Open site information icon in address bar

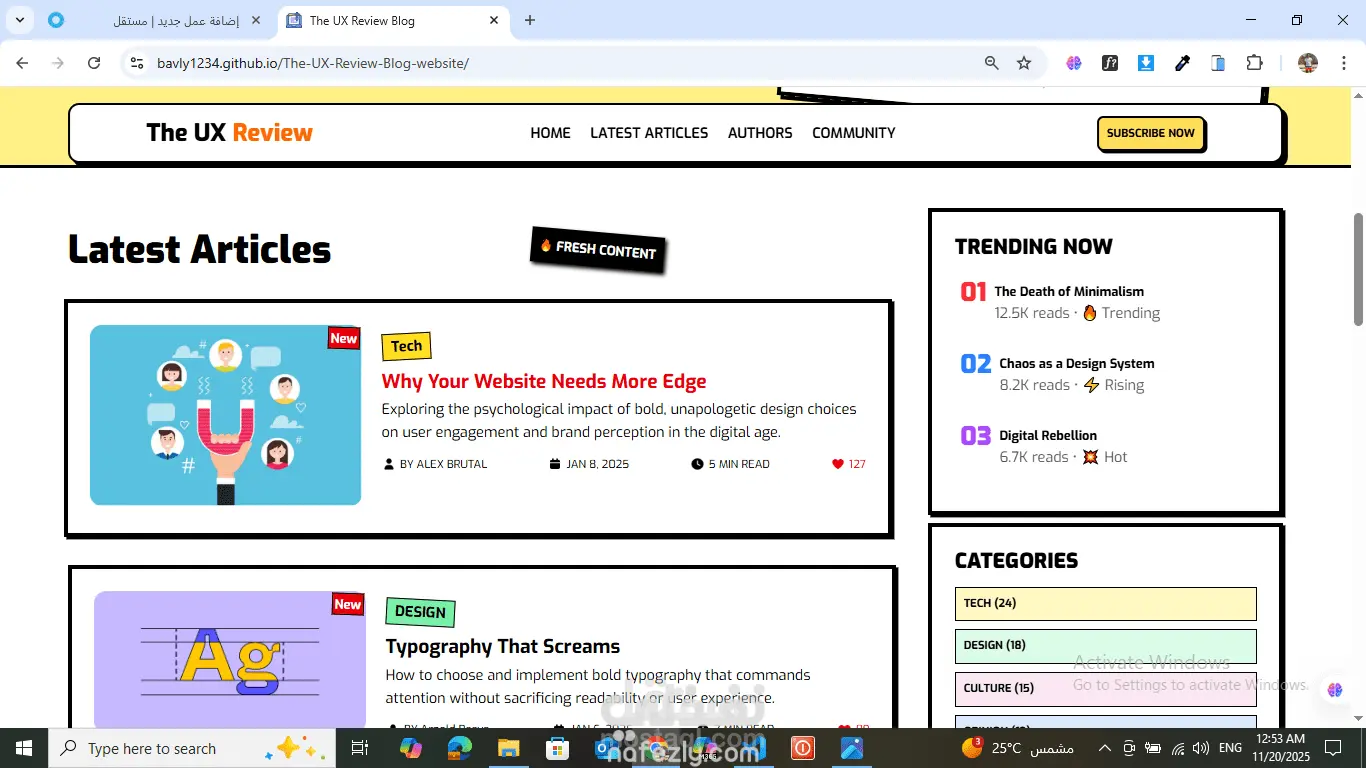[x=137, y=63]
